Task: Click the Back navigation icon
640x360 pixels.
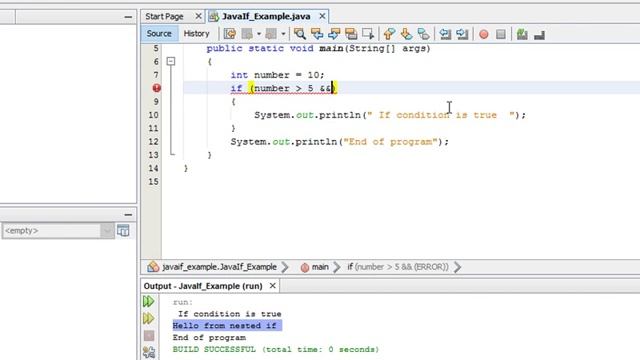Action: point(247,34)
